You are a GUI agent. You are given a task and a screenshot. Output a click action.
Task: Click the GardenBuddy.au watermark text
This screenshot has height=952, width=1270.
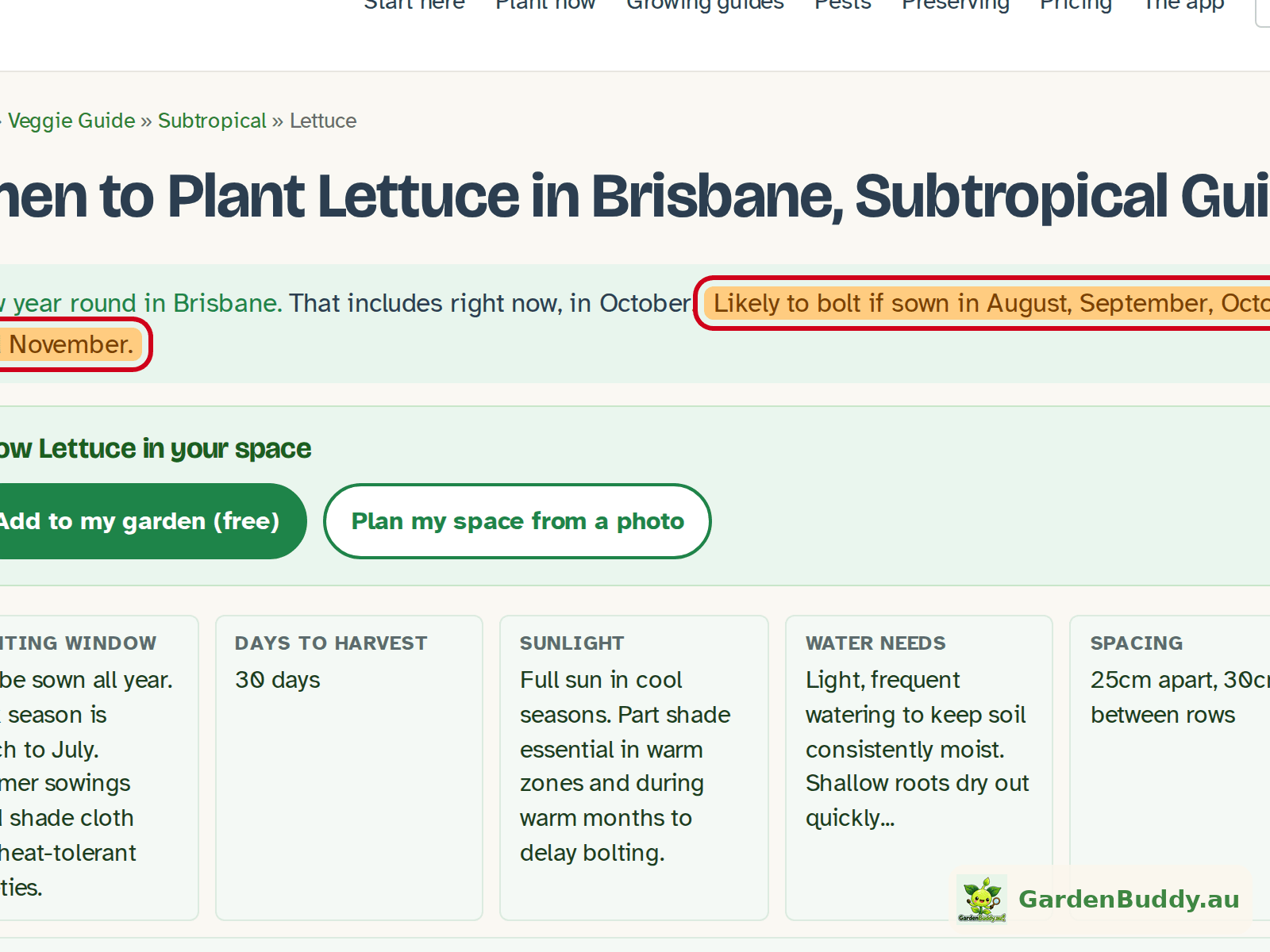[x=1129, y=899]
